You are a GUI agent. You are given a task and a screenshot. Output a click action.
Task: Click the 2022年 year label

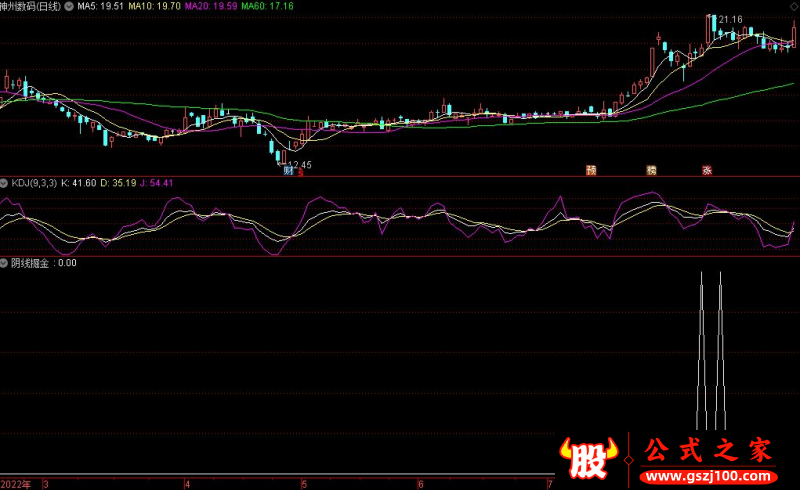(16, 484)
